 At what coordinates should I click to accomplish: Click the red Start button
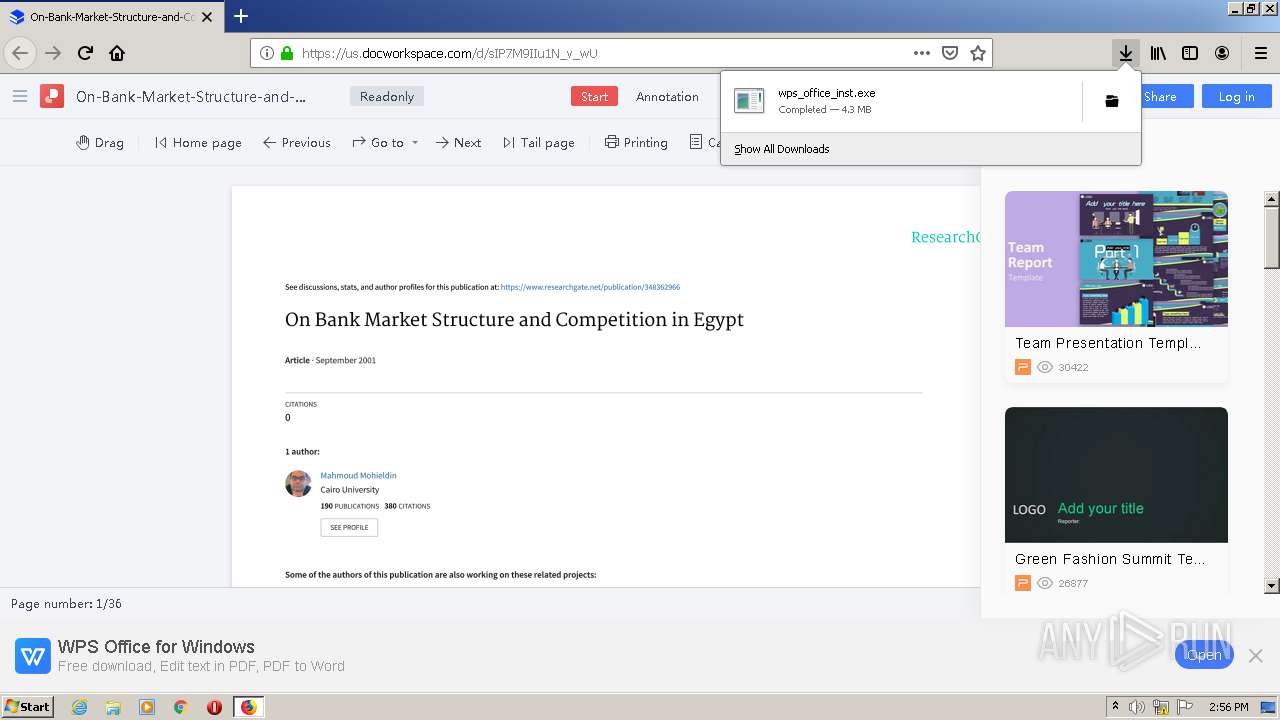(594, 96)
